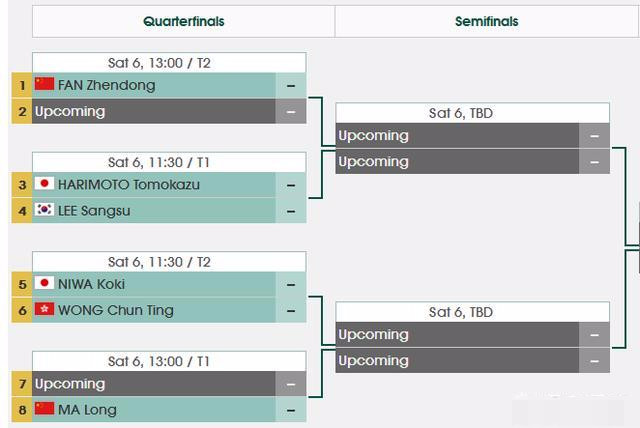The image size is (640, 428).
Task: Click the China flag beside FAN Zhendong
Action: tap(44, 84)
